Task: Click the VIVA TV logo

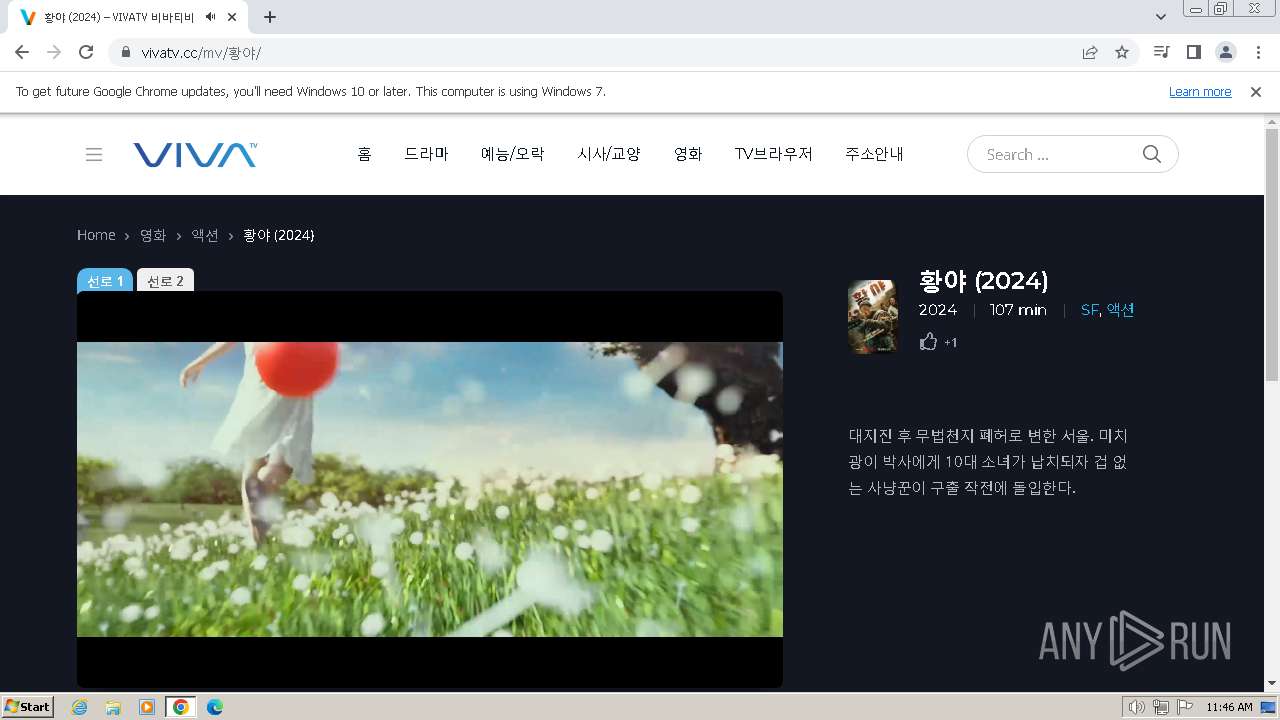Action: click(x=195, y=154)
